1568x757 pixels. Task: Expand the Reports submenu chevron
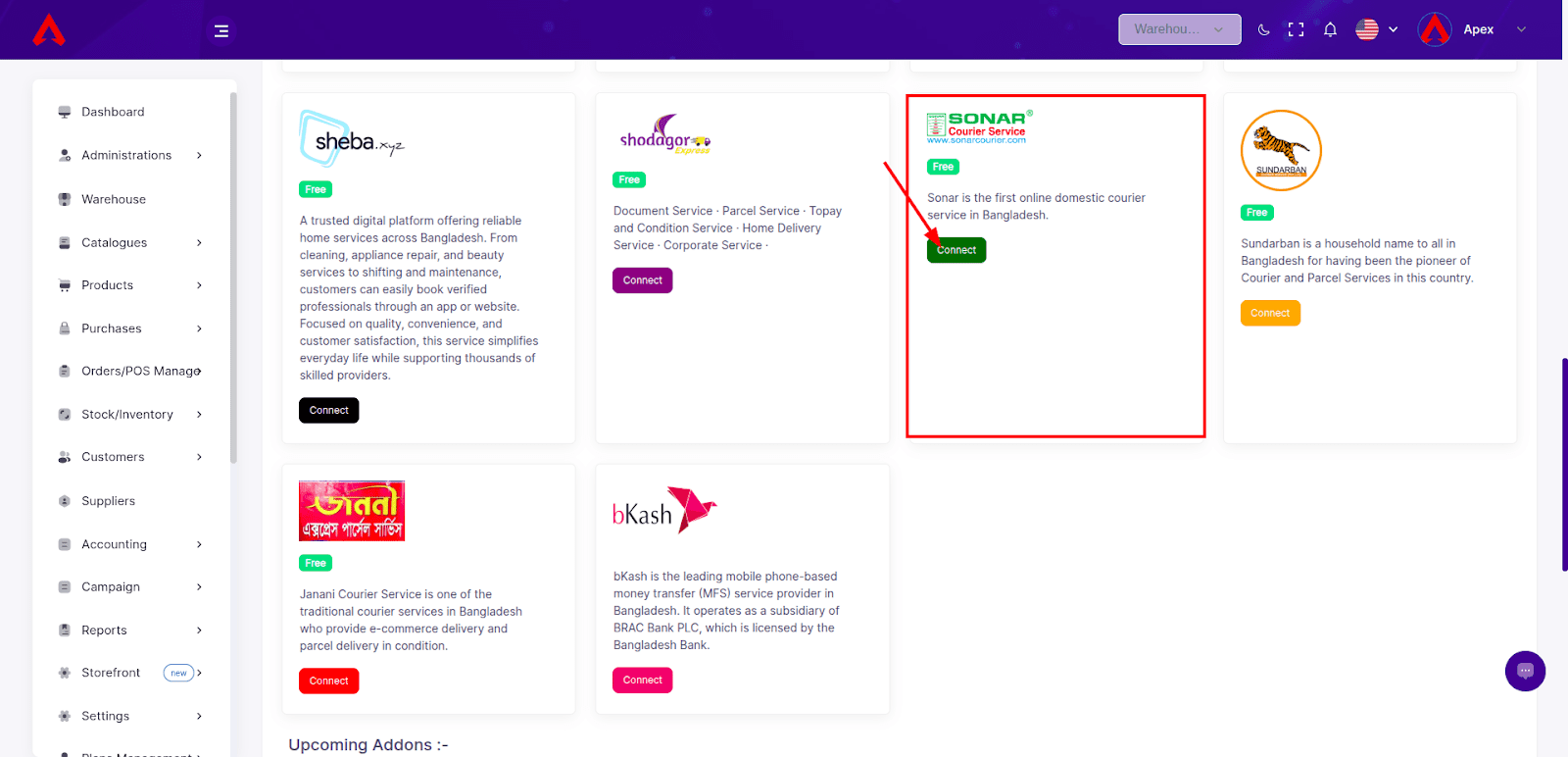(x=199, y=631)
